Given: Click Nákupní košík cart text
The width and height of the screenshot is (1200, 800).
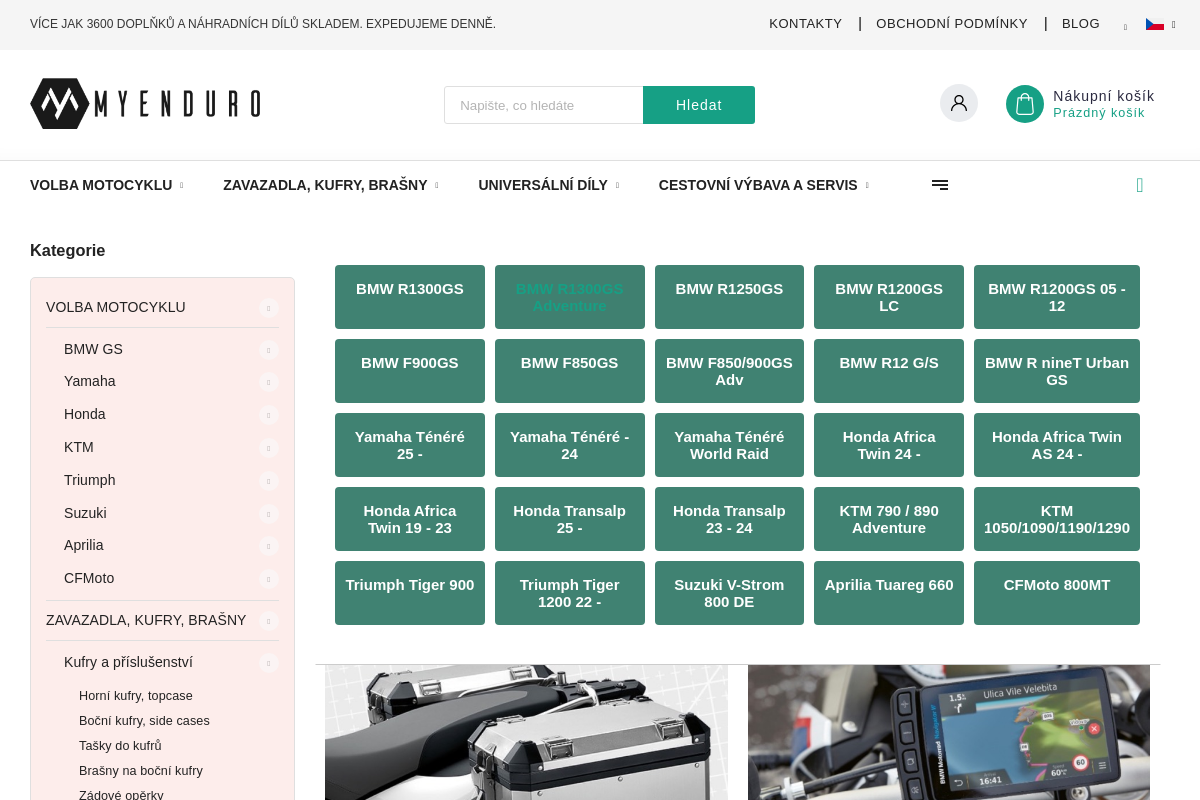Looking at the screenshot, I should point(1104,96).
